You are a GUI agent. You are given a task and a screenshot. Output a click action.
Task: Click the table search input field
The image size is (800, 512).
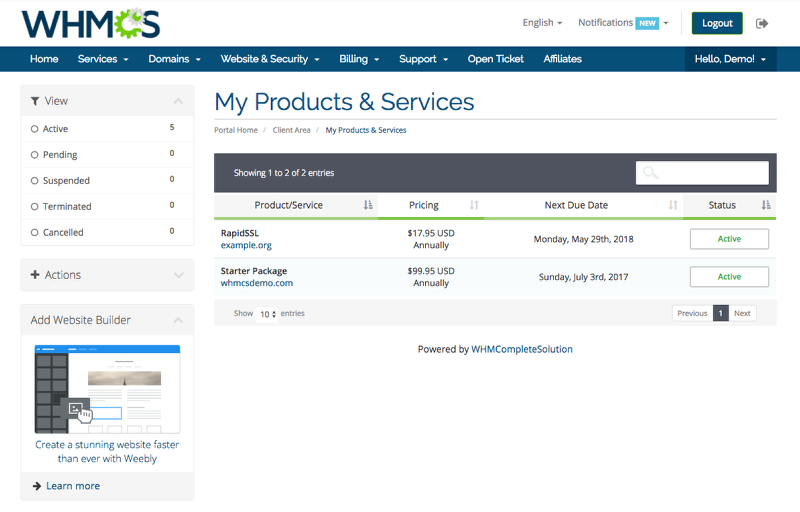coord(702,173)
